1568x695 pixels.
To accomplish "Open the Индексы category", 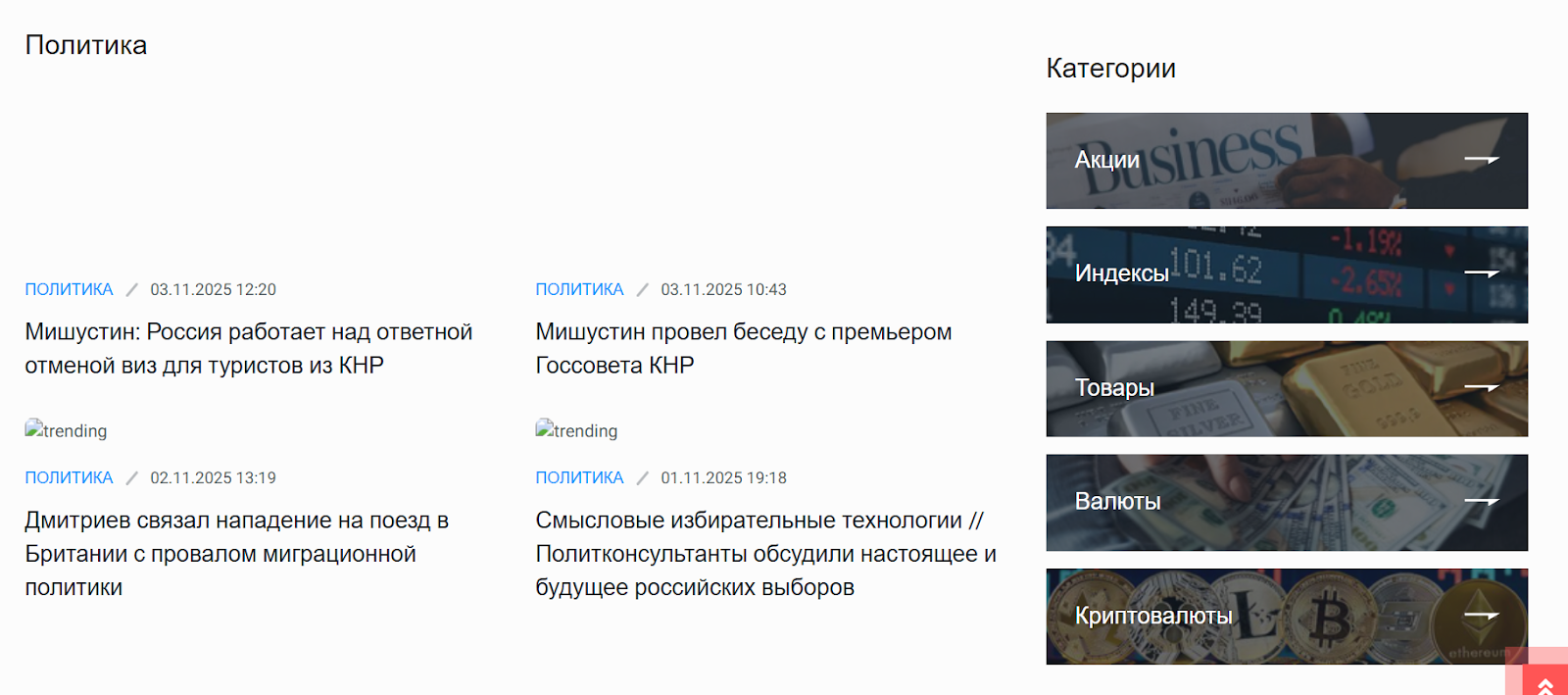I will (x=1121, y=273).
